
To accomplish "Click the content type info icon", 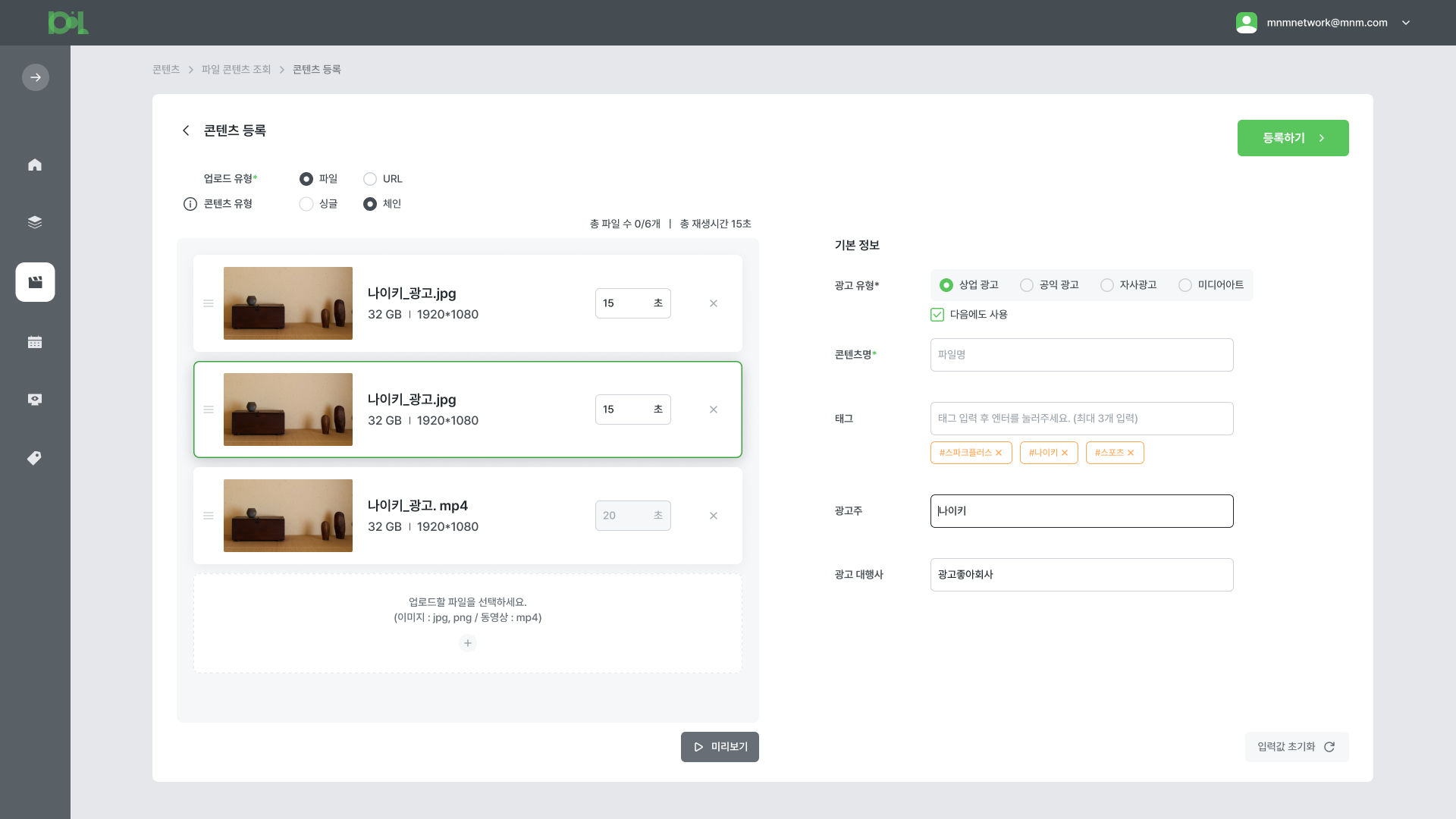I will pyautogui.click(x=190, y=204).
